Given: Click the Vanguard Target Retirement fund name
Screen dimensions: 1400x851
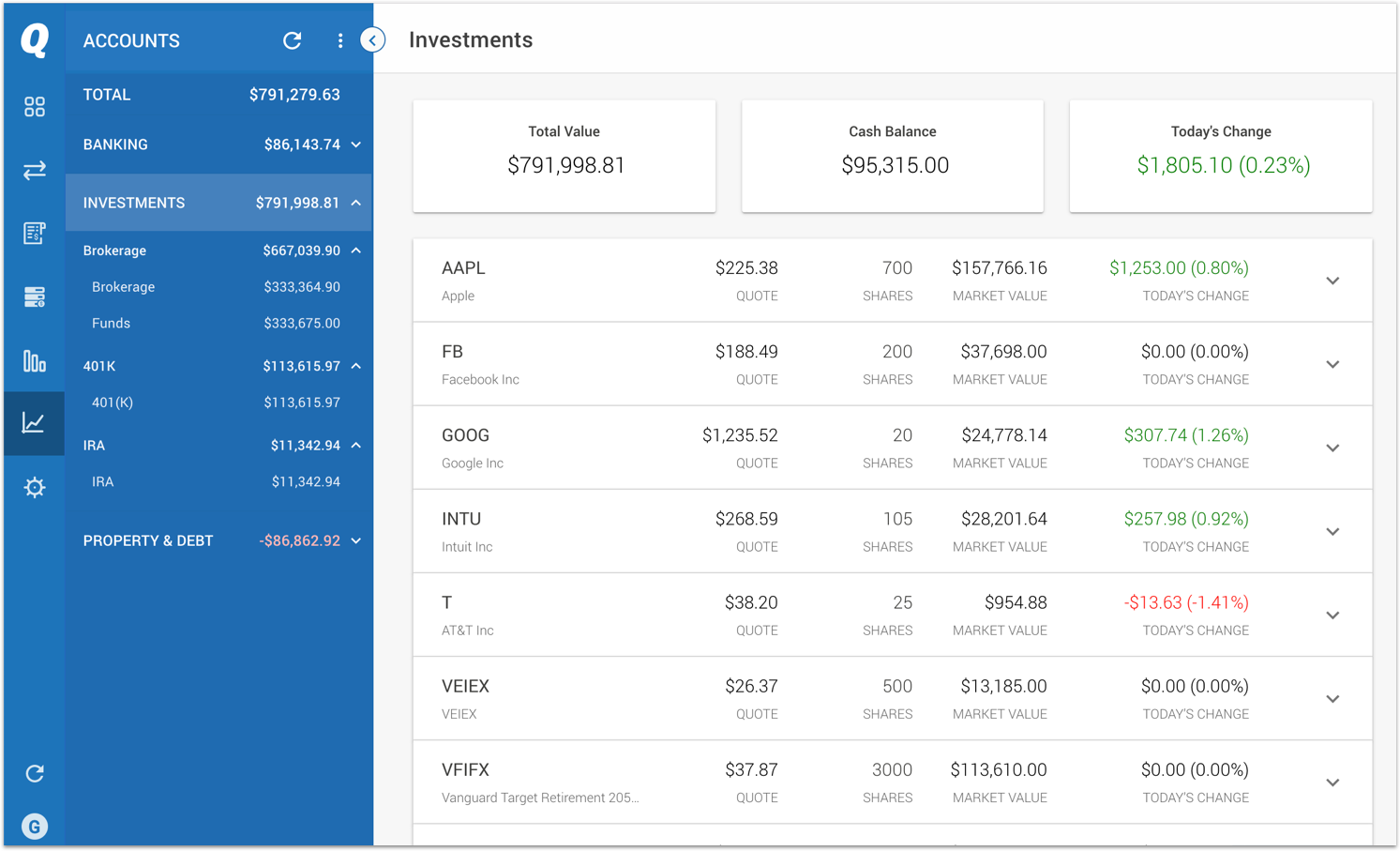Looking at the screenshot, I should click(540, 798).
